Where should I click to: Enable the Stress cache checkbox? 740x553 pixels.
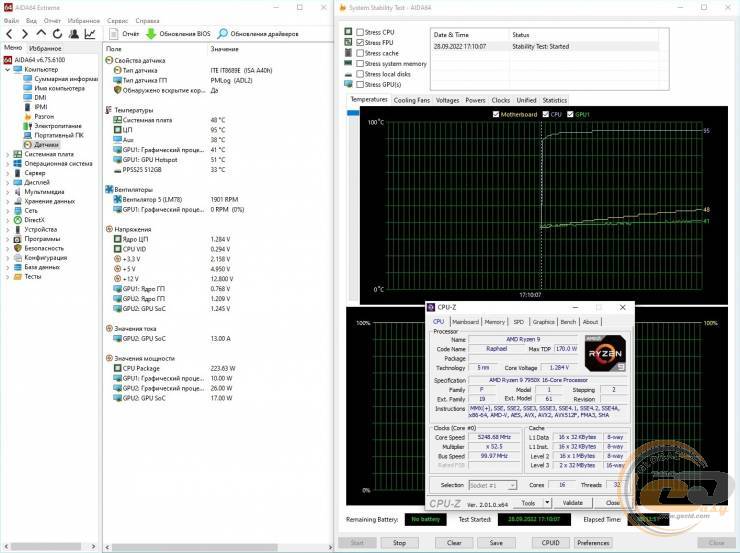coord(360,53)
